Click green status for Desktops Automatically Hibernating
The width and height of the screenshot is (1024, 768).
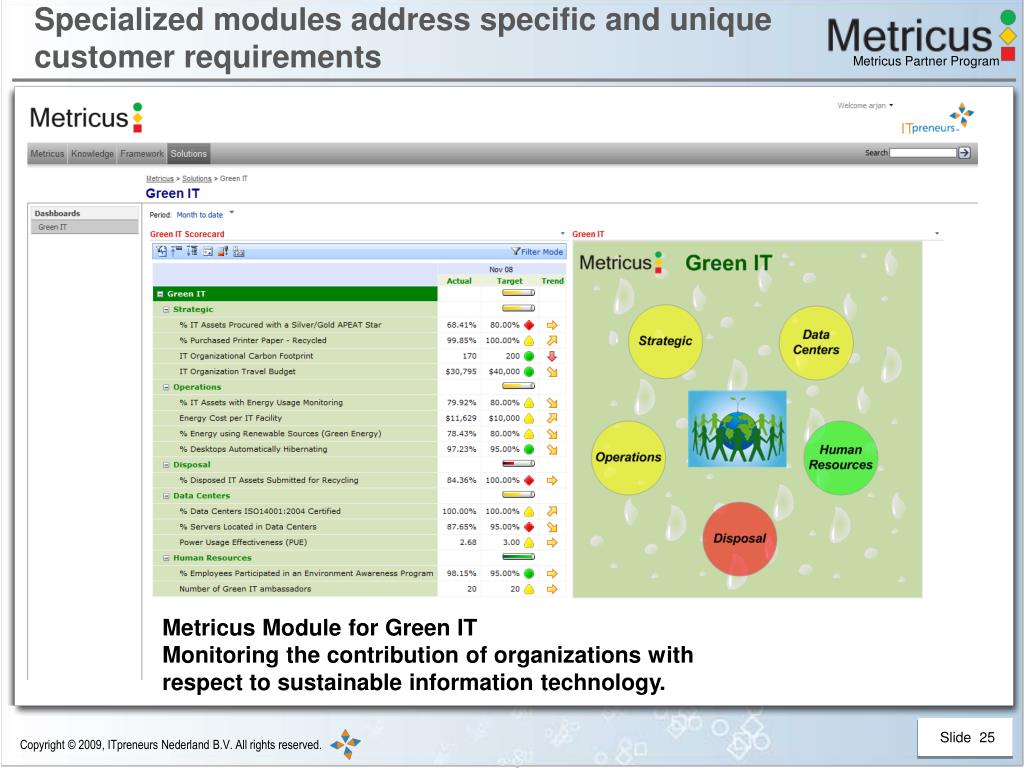pos(529,450)
